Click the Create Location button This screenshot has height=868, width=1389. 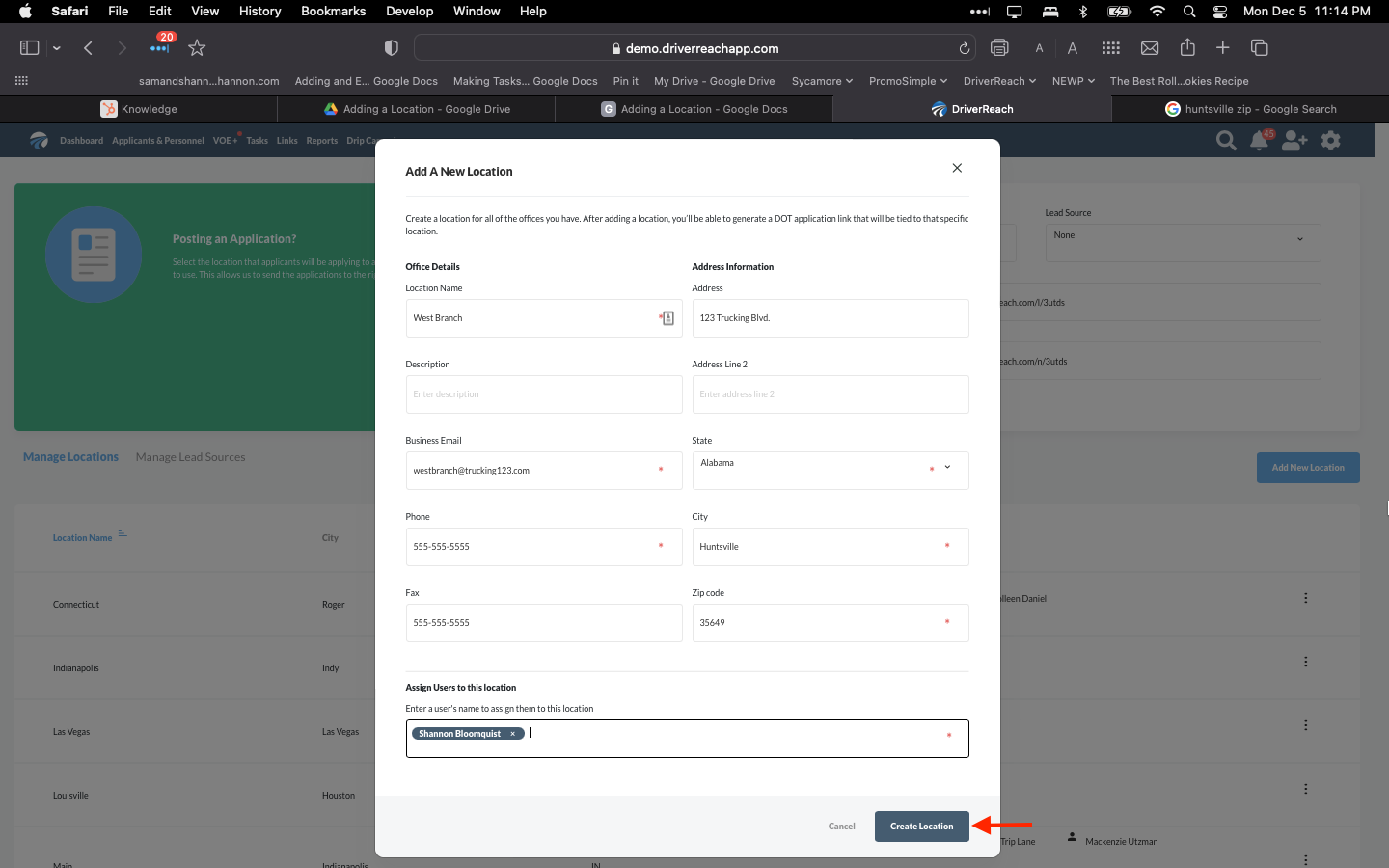click(x=921, y=827)
